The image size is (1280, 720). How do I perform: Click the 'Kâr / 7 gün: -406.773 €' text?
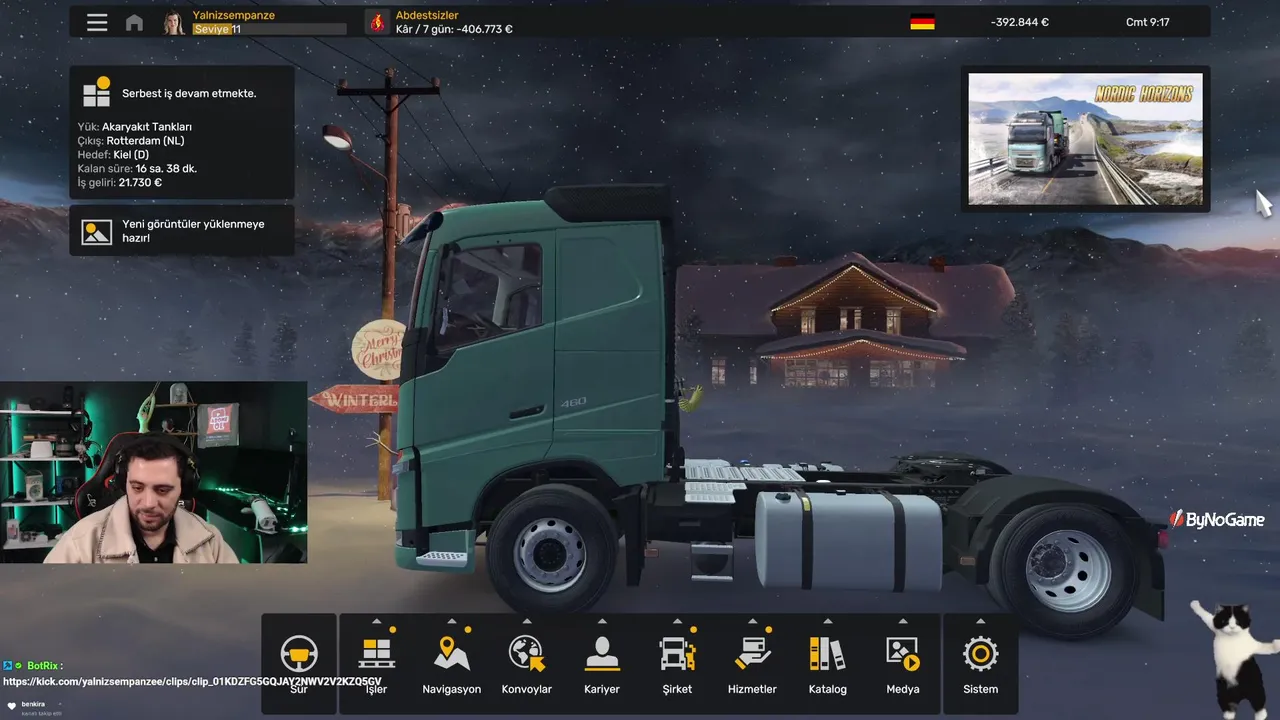[x=454, y=30]
